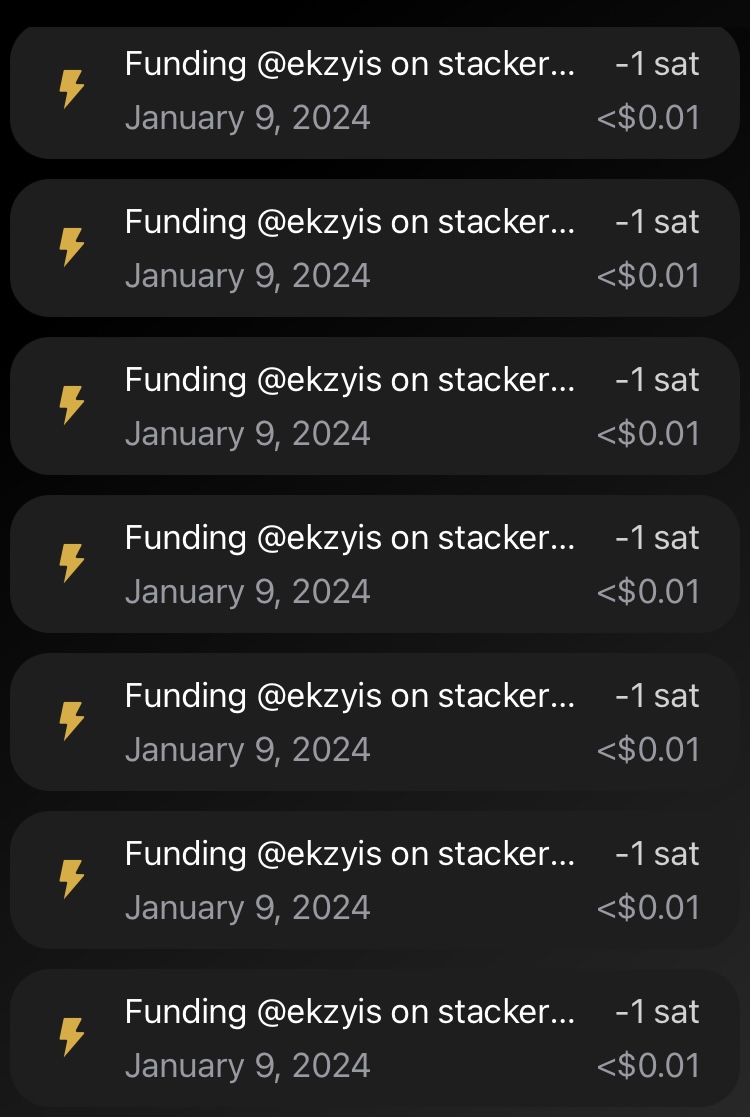Tap the lightning bolt in the fifth transaction
The width and height of the screenshot is (750, 1117).
click(x=71, y=721)
